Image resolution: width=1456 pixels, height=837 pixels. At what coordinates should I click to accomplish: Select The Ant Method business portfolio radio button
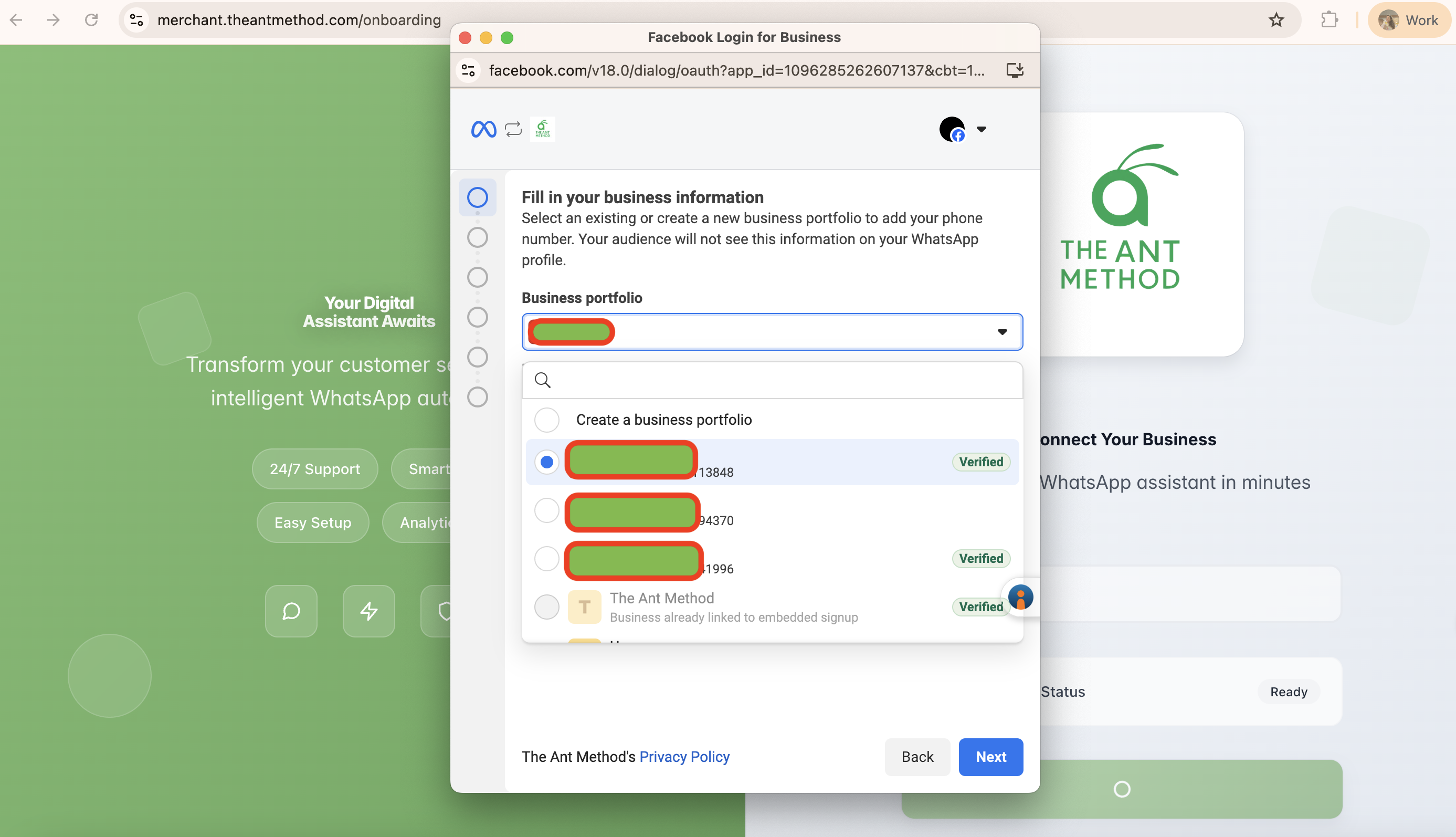(x=546, y=606)
